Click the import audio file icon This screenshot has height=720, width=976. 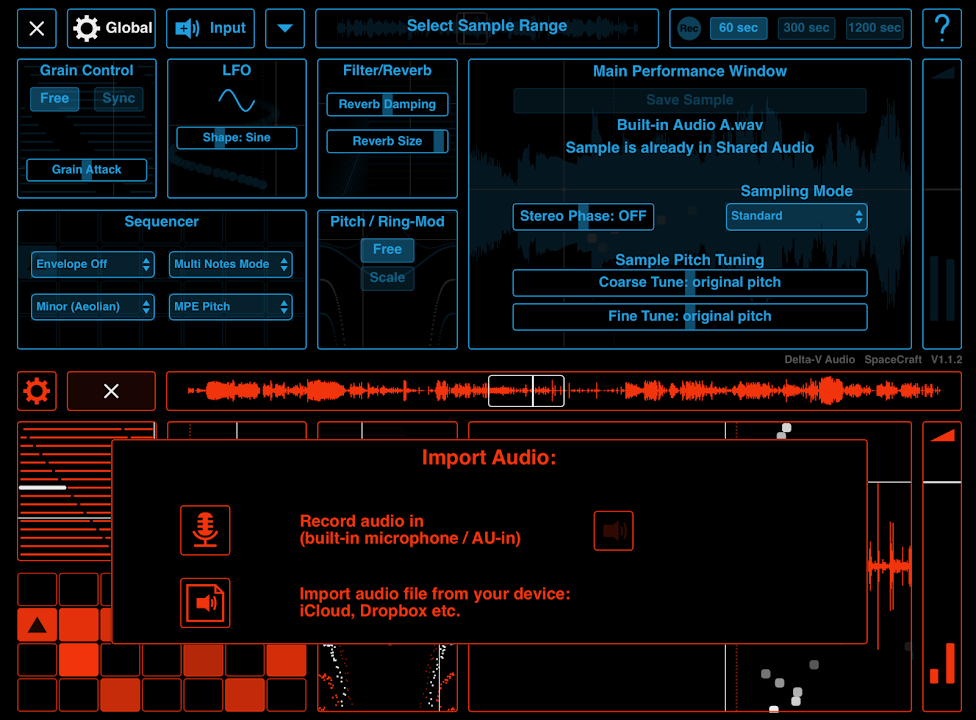pyautogui.click(x=205, y=602)
